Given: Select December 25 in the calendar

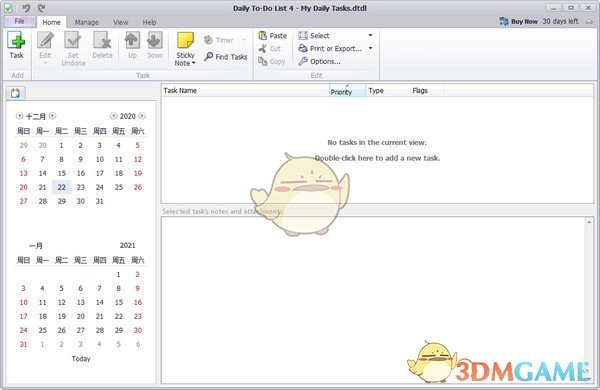Looking at the screenshot, I should (119, 187).
